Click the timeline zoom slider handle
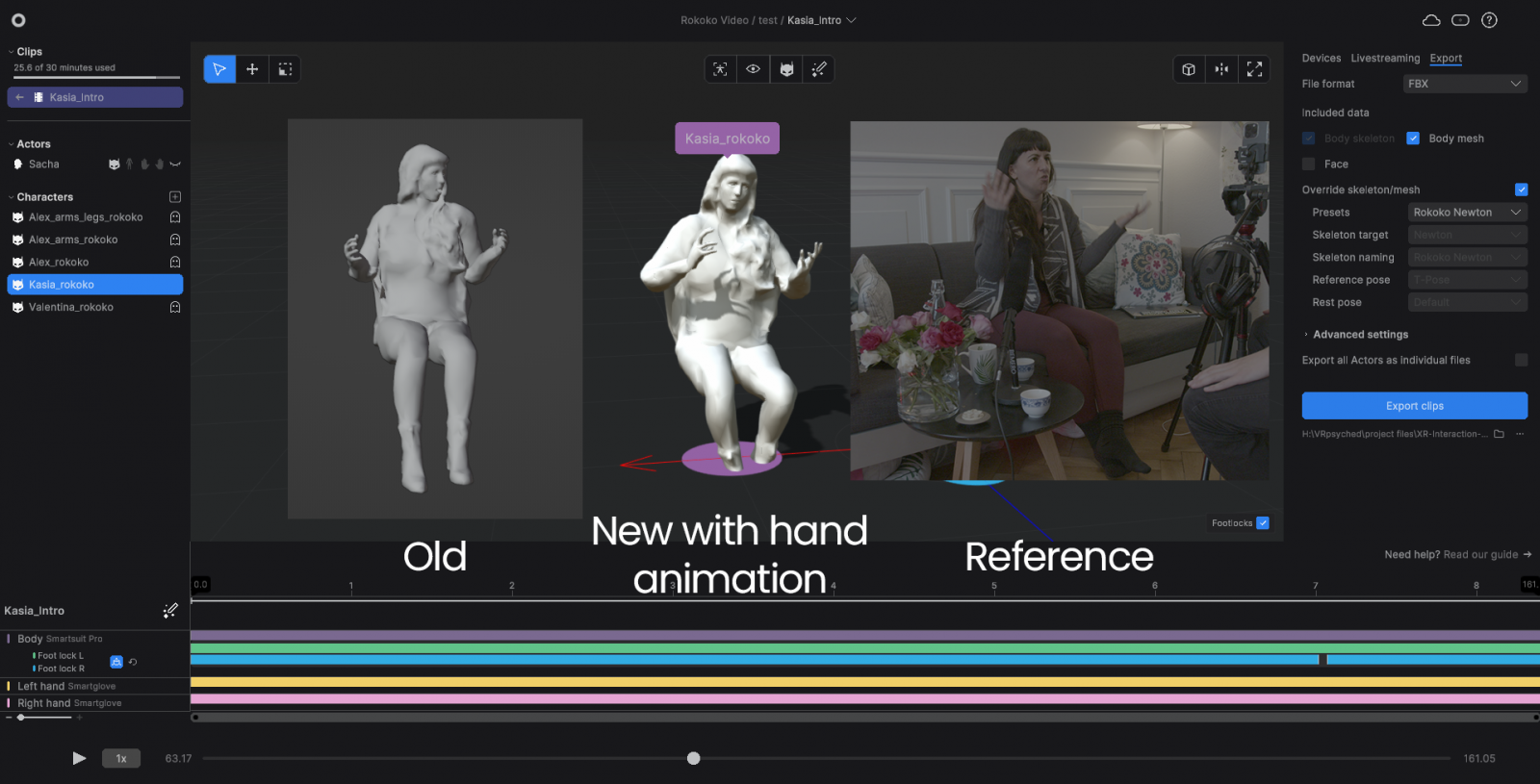 click(x=21, y=718)
